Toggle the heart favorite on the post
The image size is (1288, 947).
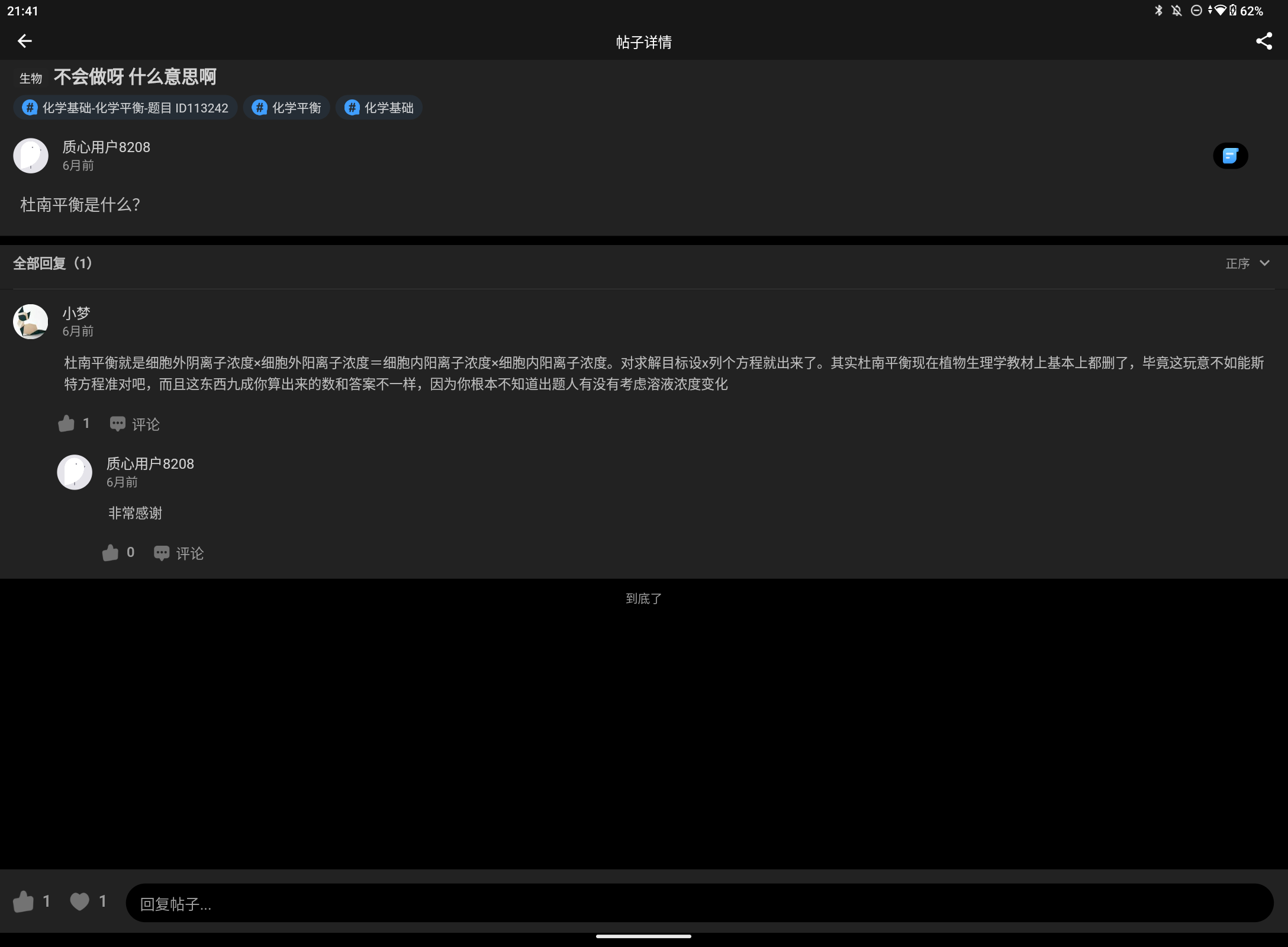(x=80, y=901)
